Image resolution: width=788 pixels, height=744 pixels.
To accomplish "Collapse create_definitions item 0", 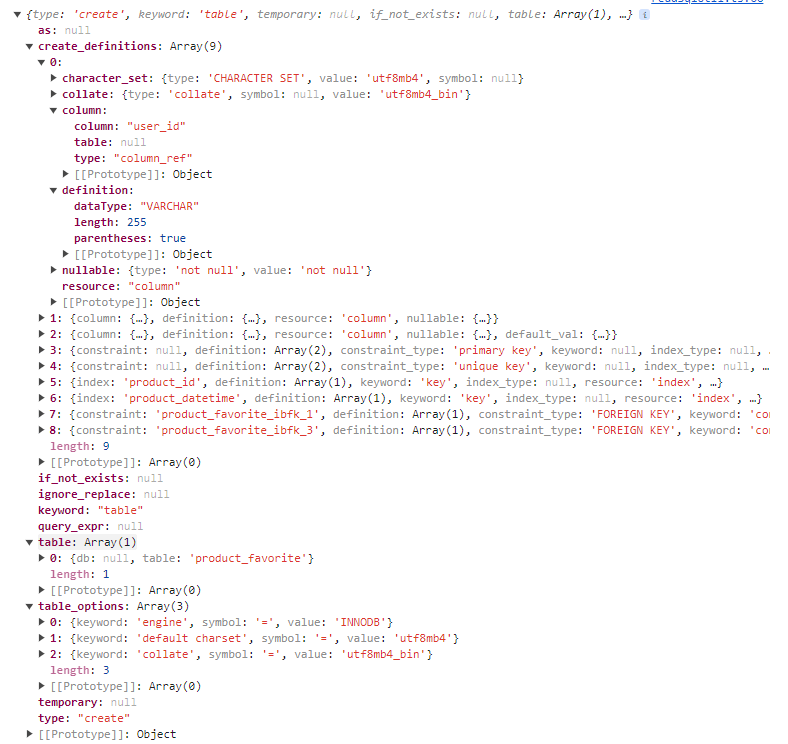I will [41, 63].
